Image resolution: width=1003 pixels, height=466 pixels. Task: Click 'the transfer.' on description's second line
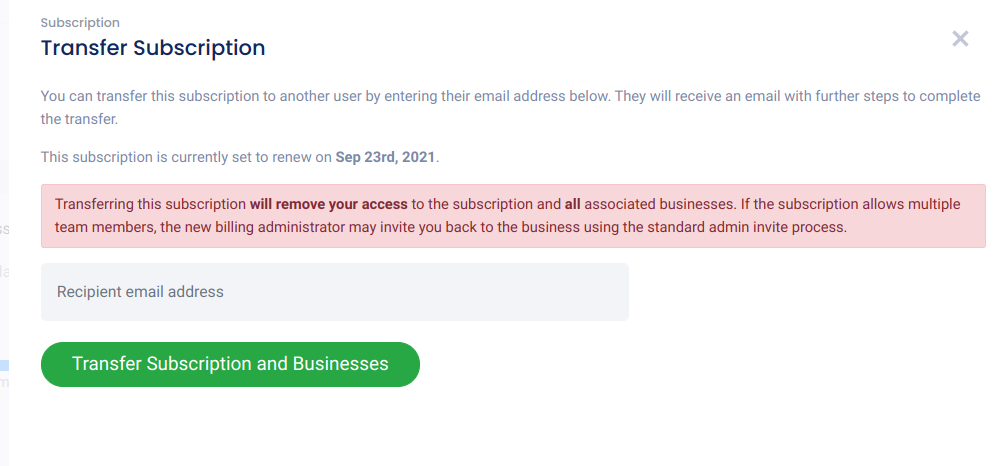[79, 119]
